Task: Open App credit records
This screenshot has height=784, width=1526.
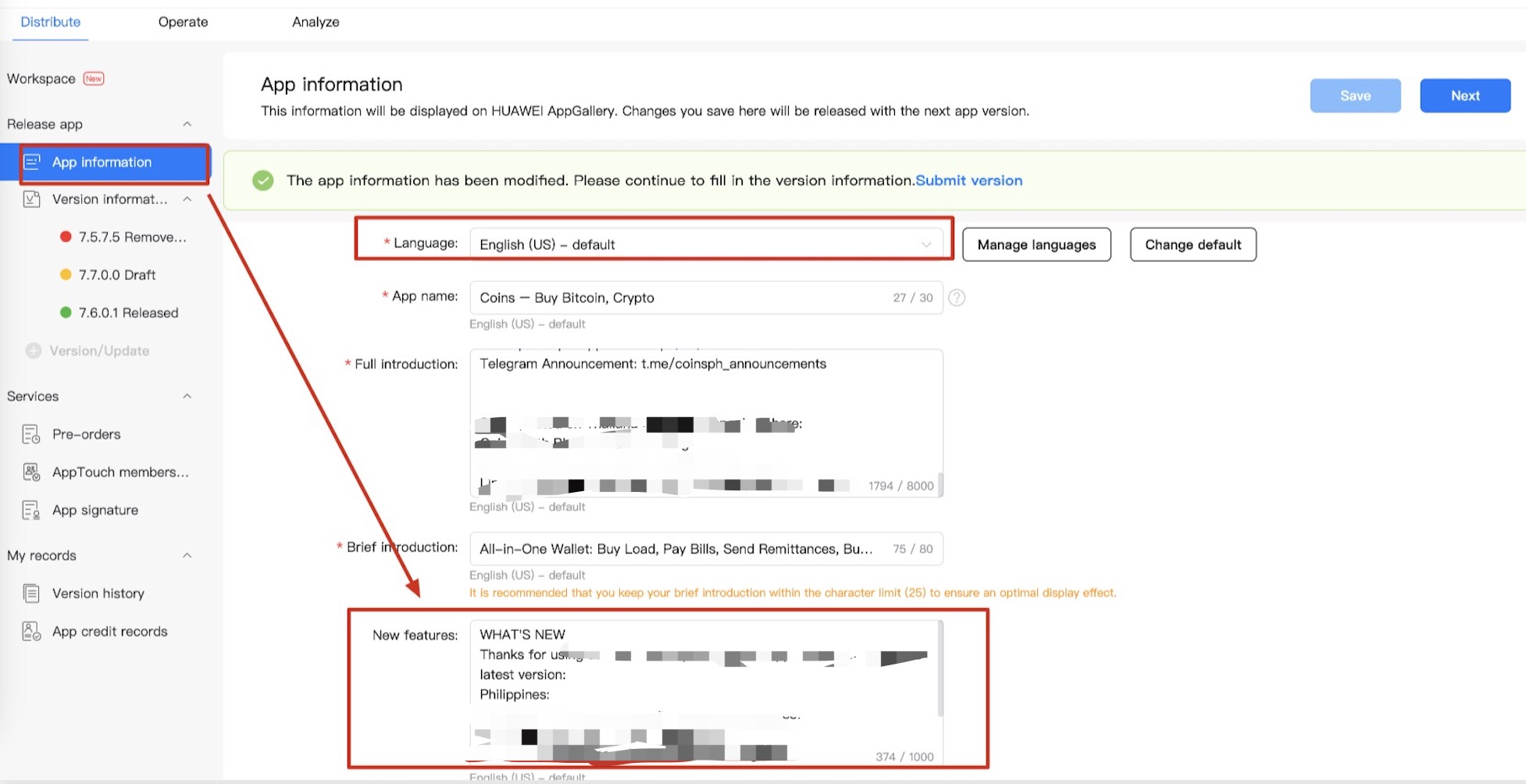Action: 110,631
